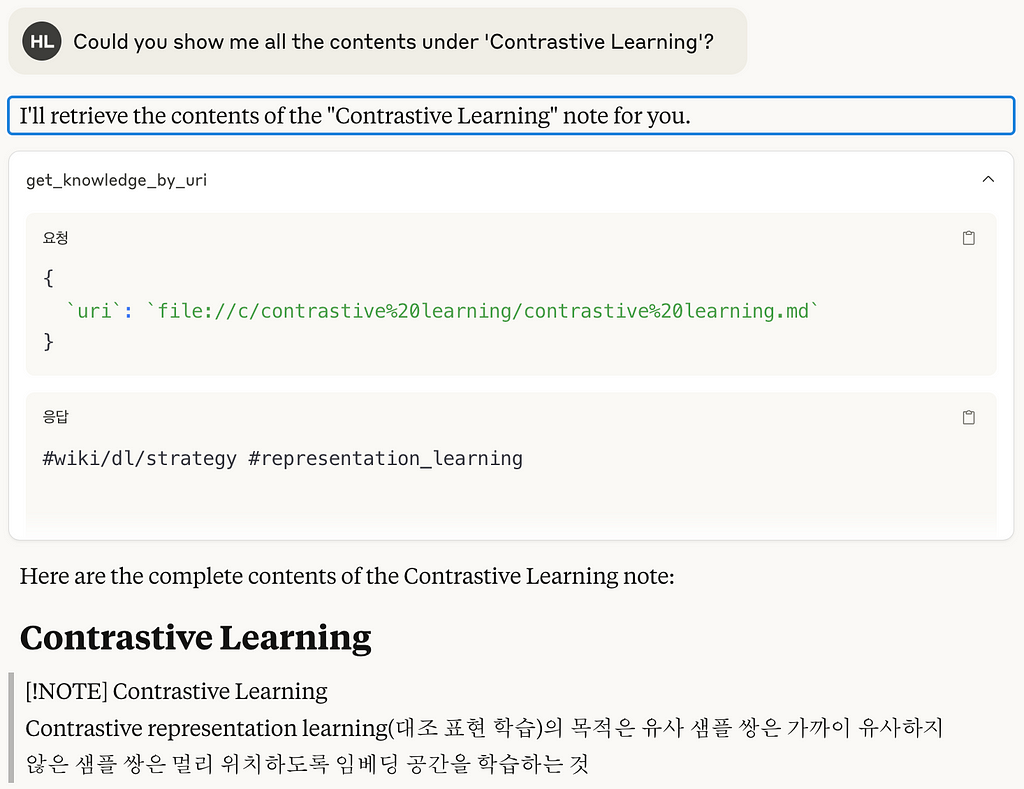Click the file://c/contrastive%20learning URI value

[482, 311]
